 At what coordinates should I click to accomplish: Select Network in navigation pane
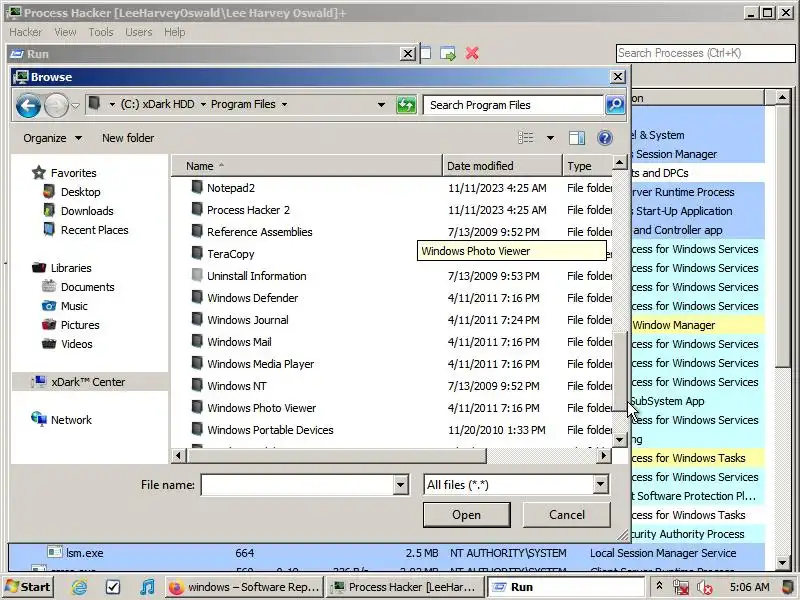pyautogui.click(x=71, y=420)
